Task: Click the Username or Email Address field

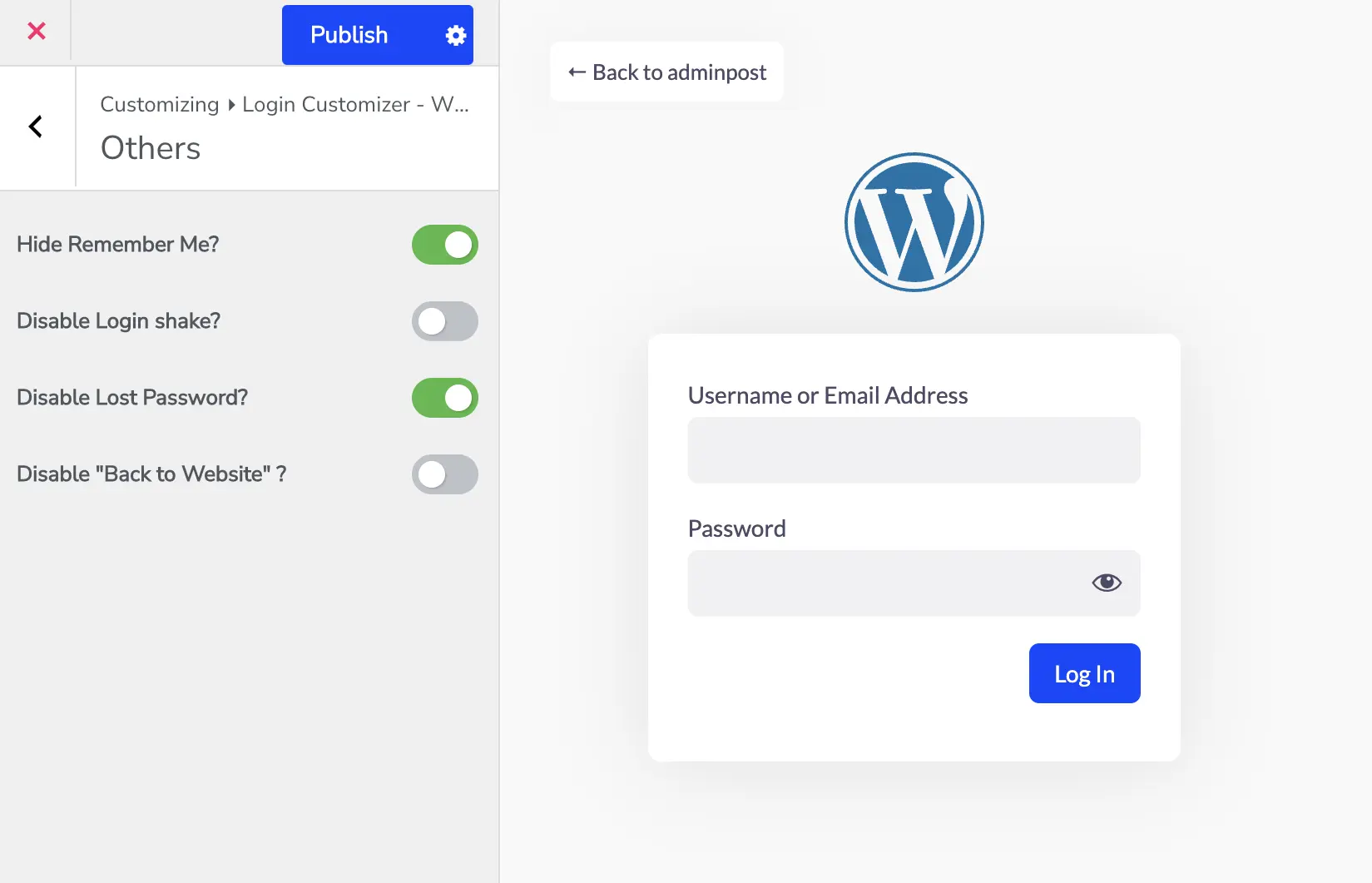Action: pos(914,450)
